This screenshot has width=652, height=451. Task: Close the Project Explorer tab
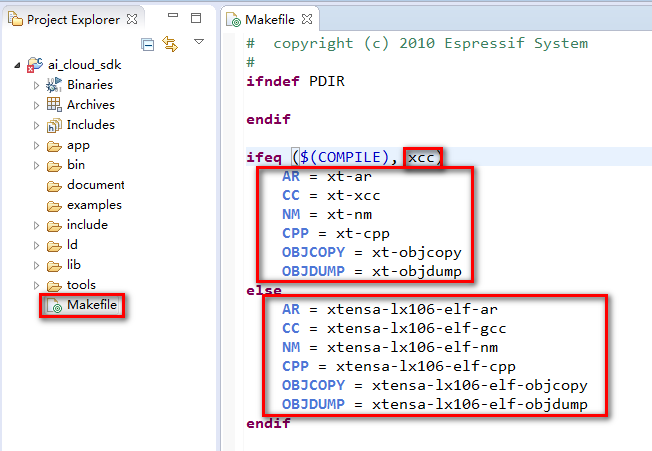click(x=132, y=19)
